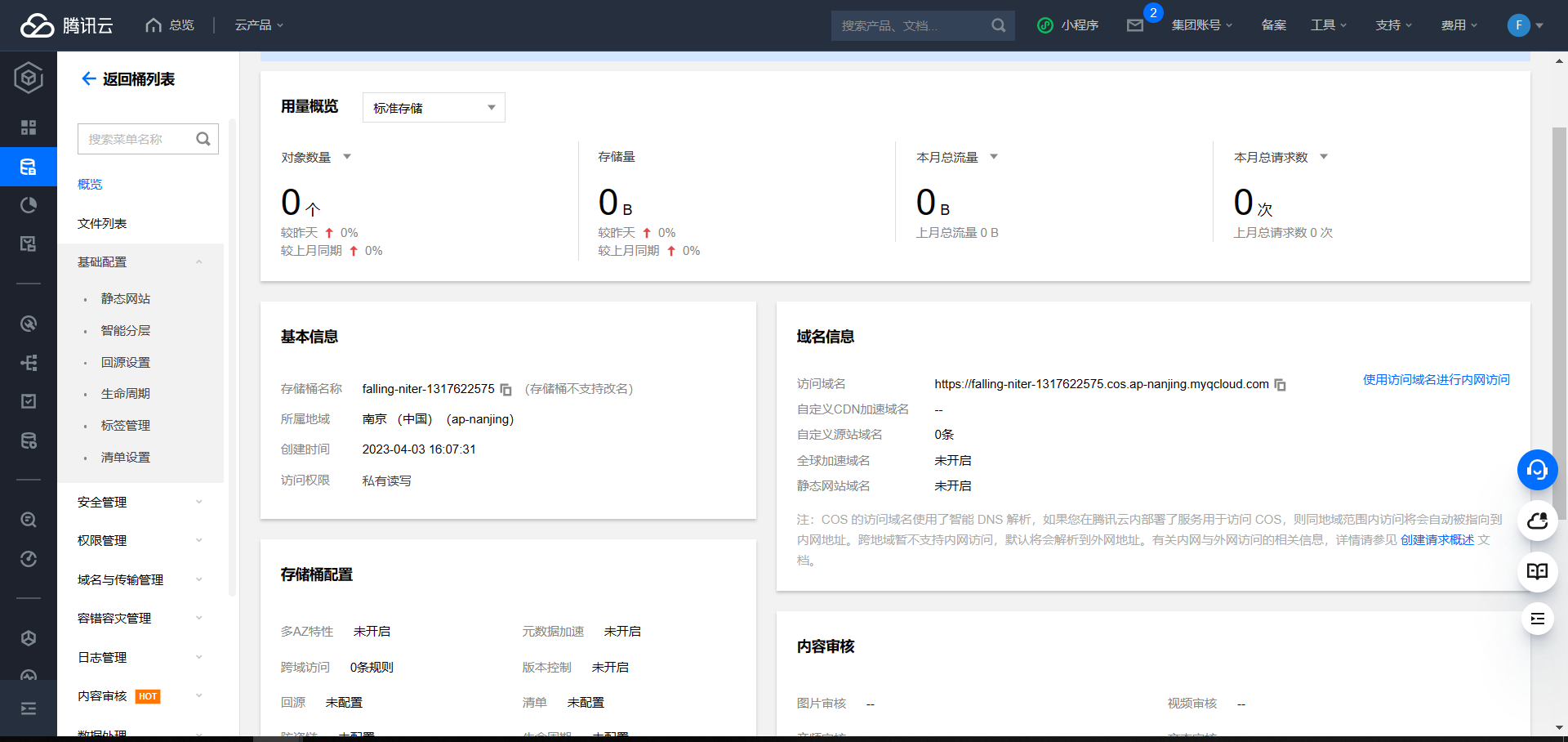Select 概览 in sidebar

90,185
